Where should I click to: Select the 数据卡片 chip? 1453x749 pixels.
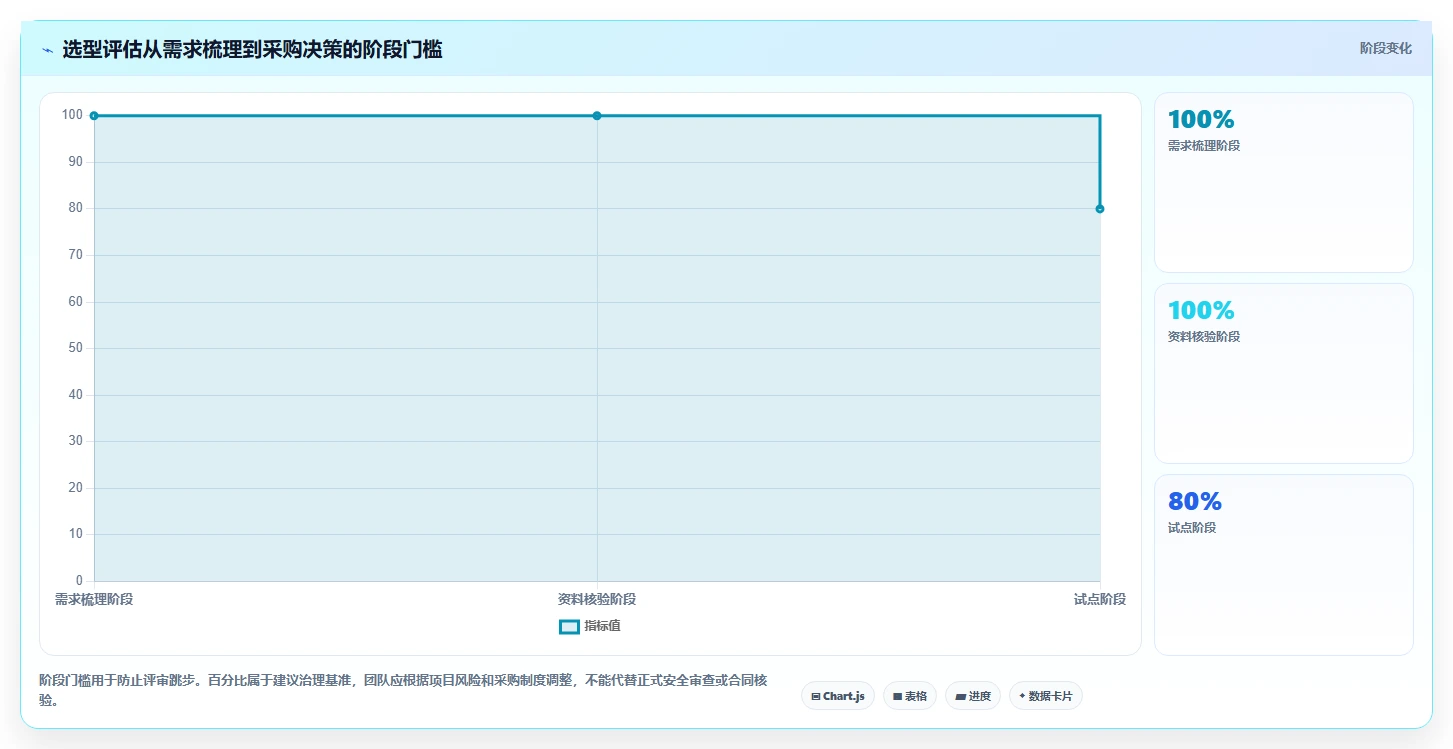(1046, 696)
